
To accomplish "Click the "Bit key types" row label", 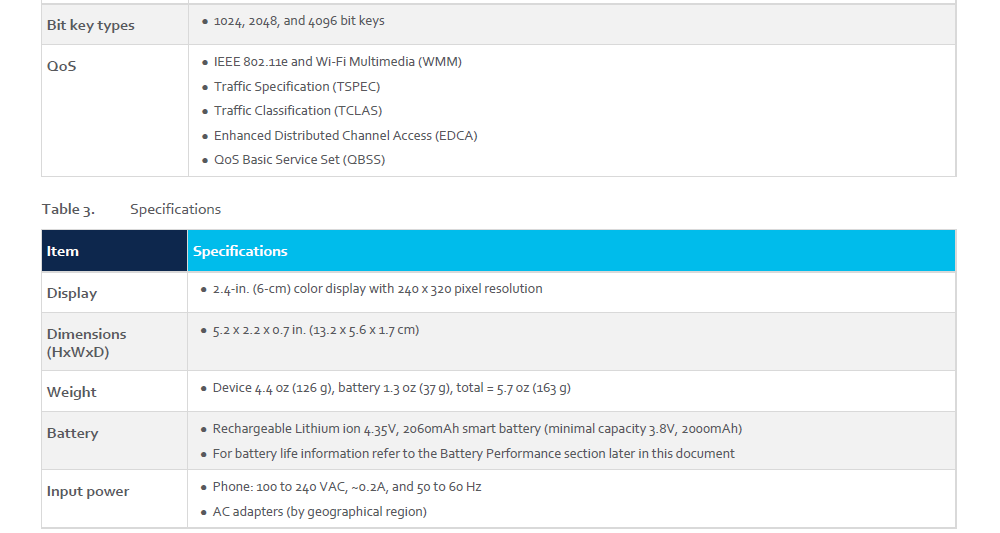I will click(x=91, y=25).
